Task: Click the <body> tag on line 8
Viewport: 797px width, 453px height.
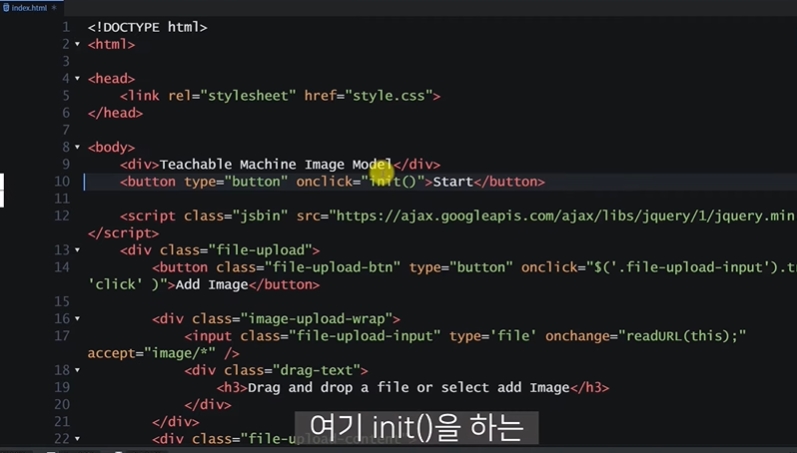Action: [111, 147]
